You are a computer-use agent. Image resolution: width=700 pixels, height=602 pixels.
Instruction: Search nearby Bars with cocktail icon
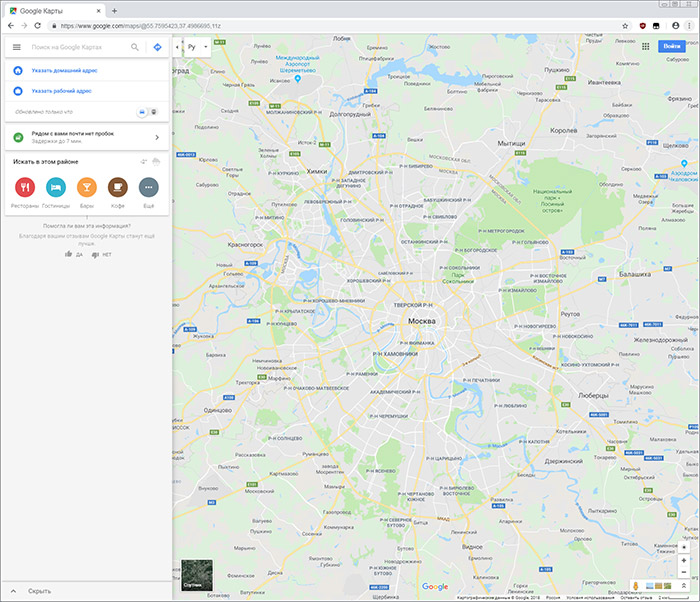(87, 187)
